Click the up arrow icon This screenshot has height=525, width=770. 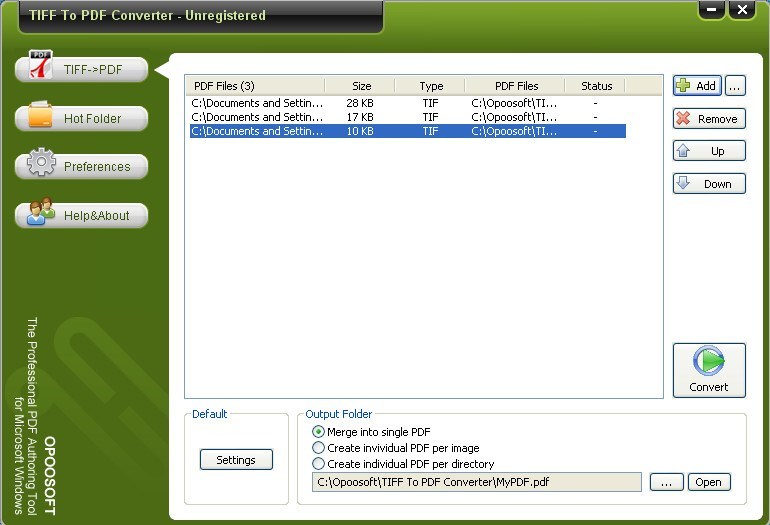pos(683,150)
